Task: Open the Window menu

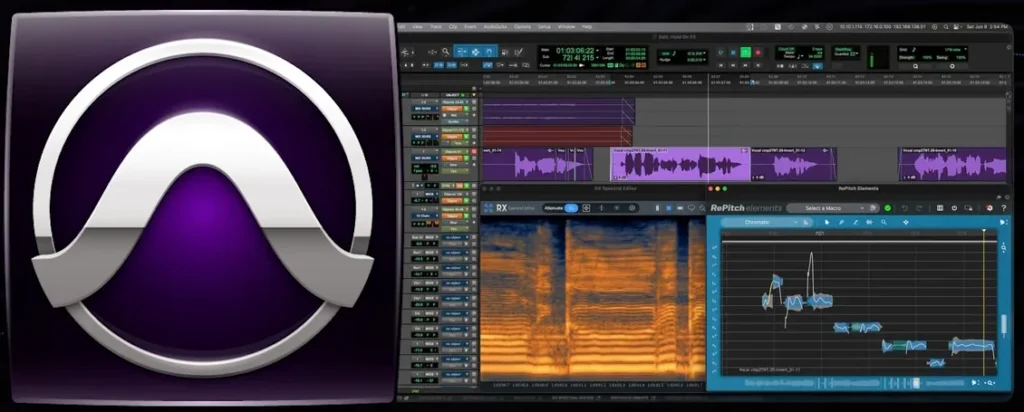Action: (566, 27)
